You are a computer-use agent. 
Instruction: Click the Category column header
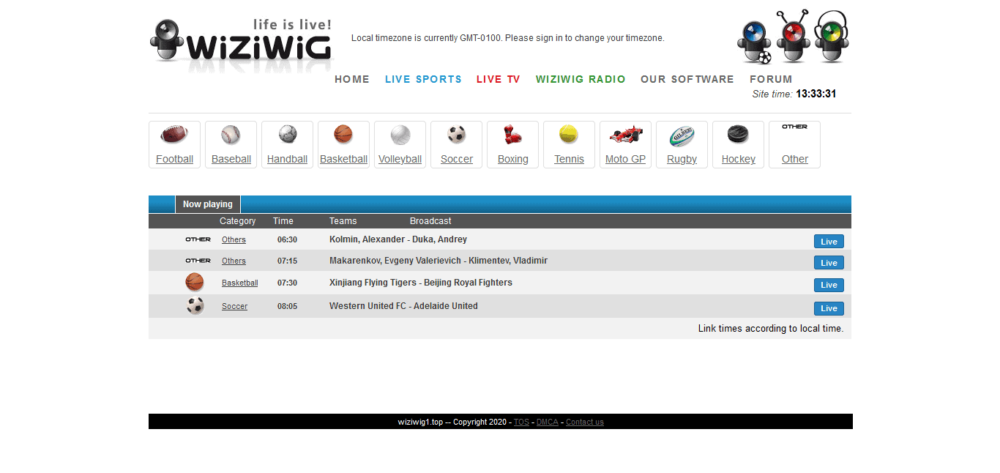(237, 221)
